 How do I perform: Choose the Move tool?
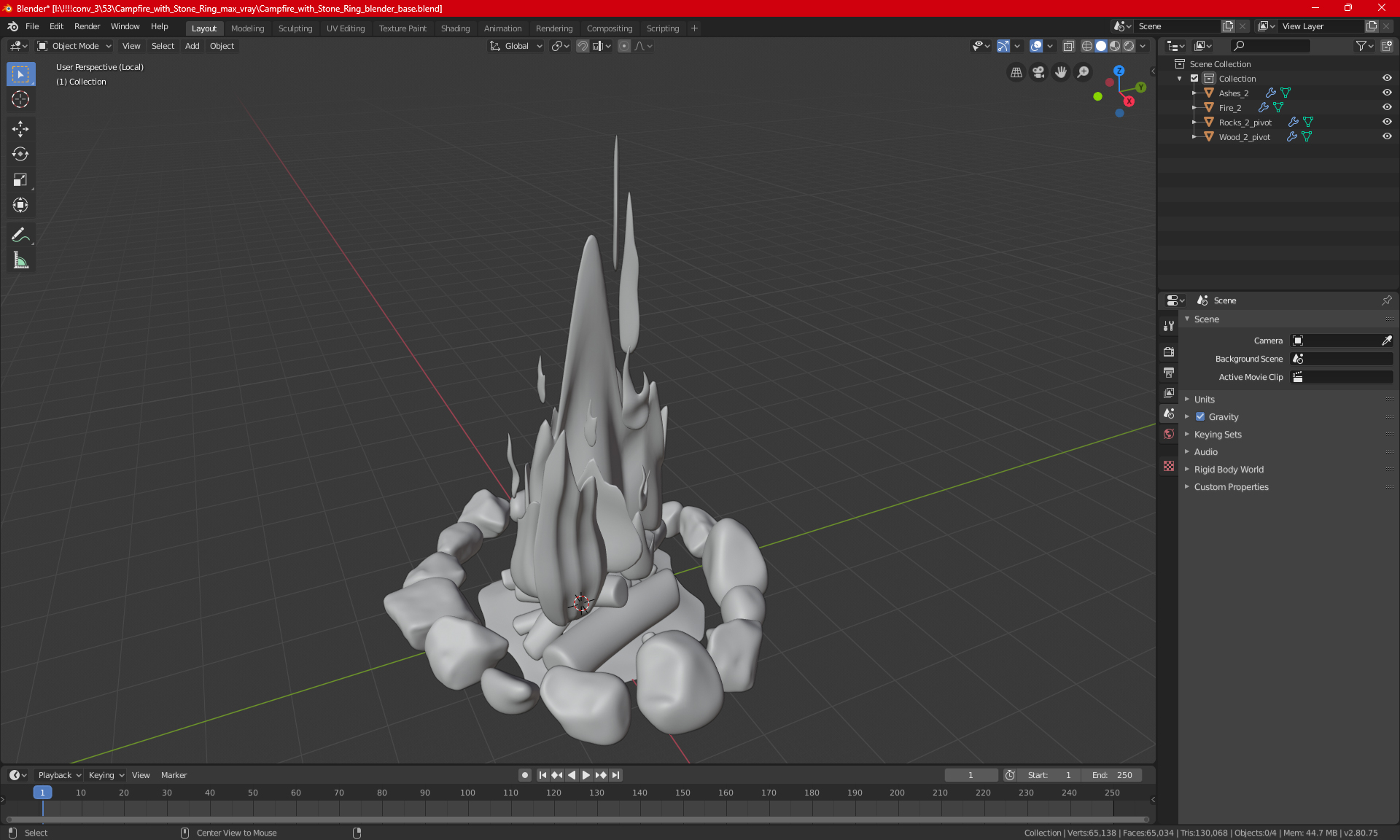(20, 129)
